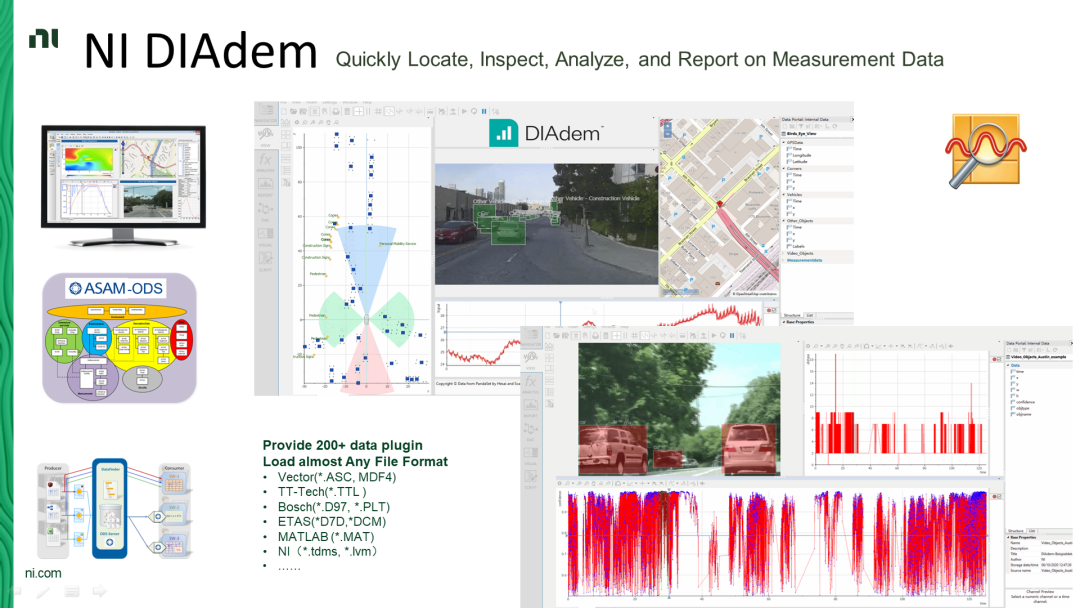The image size is (1080, 608).
Task: Click the cursor marker atop upper signal chart
Action: [x=560, y=302]
